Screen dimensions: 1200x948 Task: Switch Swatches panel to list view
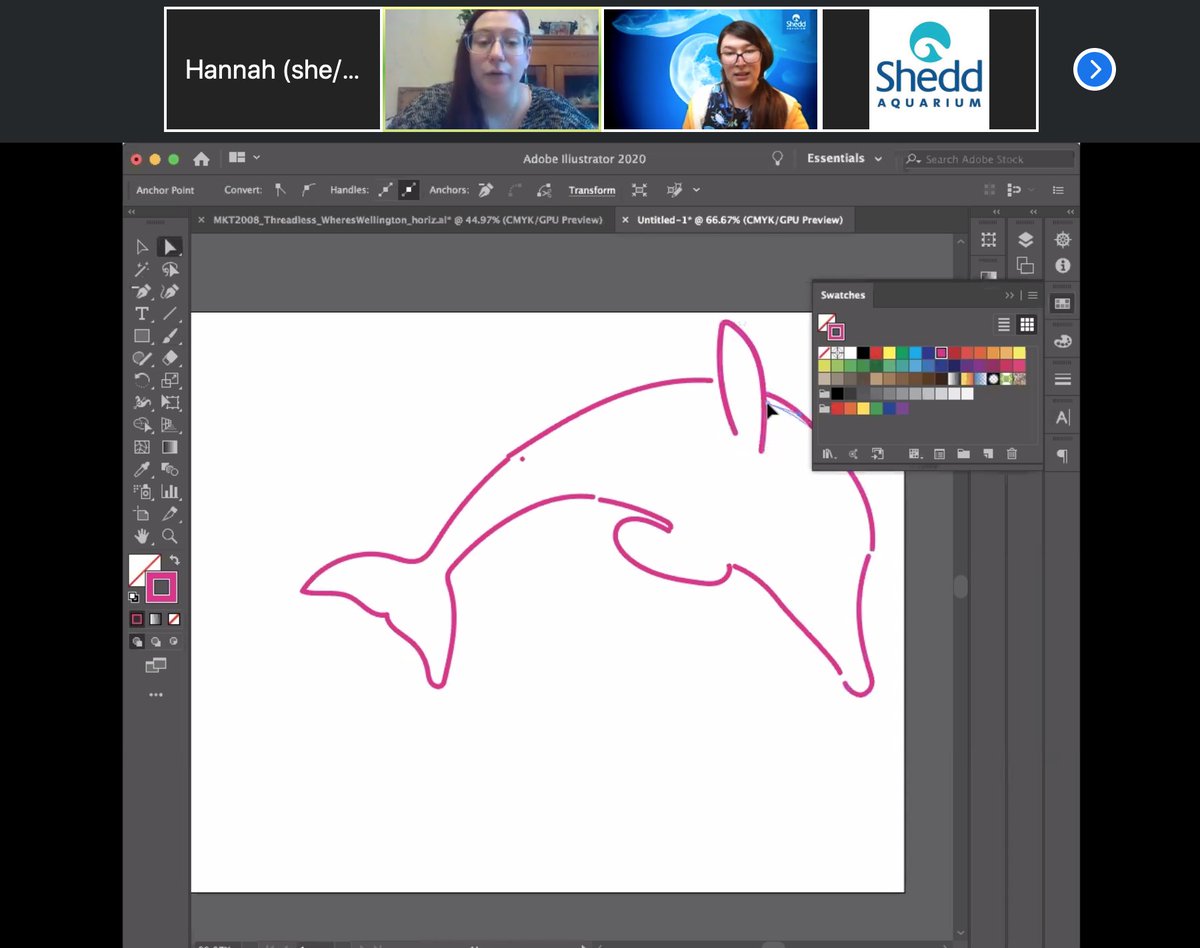pyautogui.click(x=1004, y=325)
